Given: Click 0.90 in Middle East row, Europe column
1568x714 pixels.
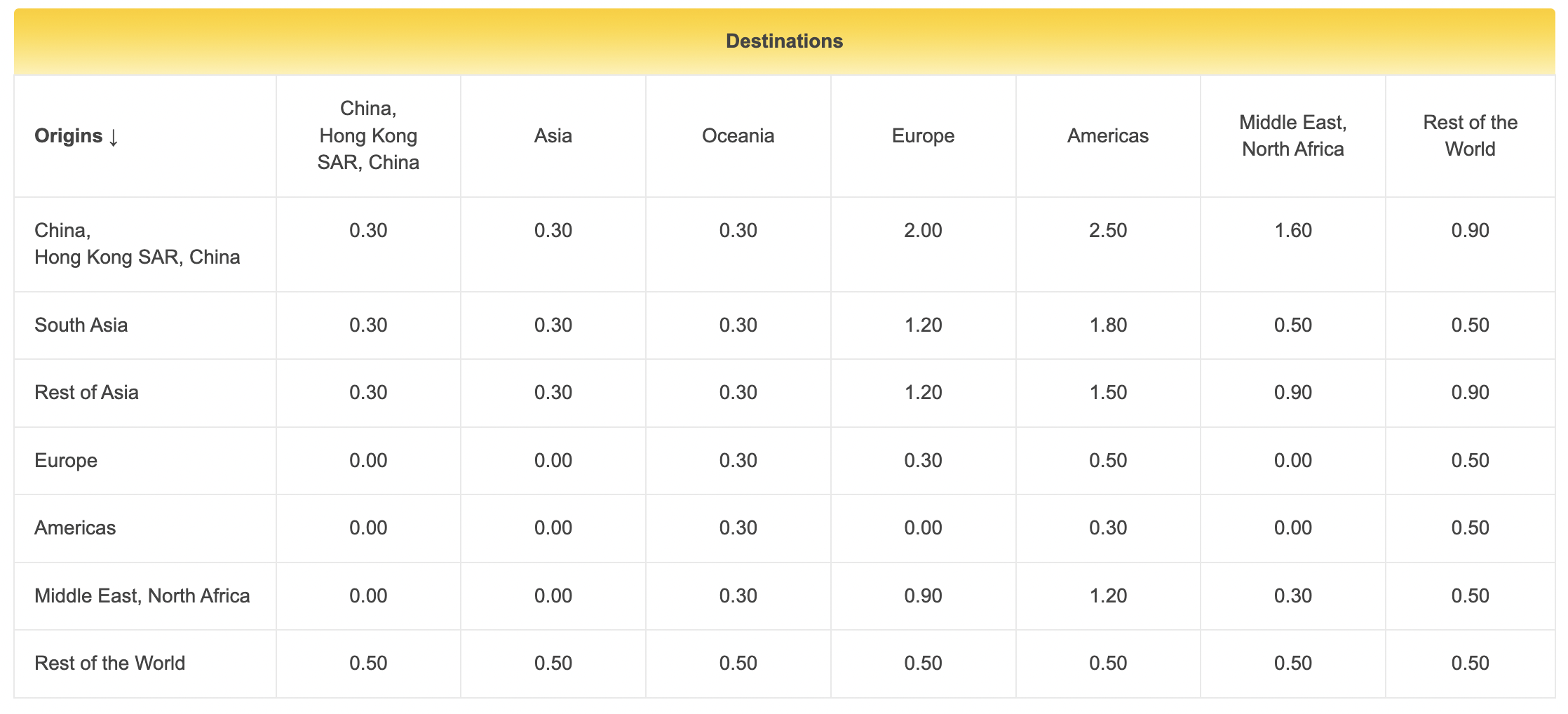Looking at the screenshot, I should click(x=923, y=595).
